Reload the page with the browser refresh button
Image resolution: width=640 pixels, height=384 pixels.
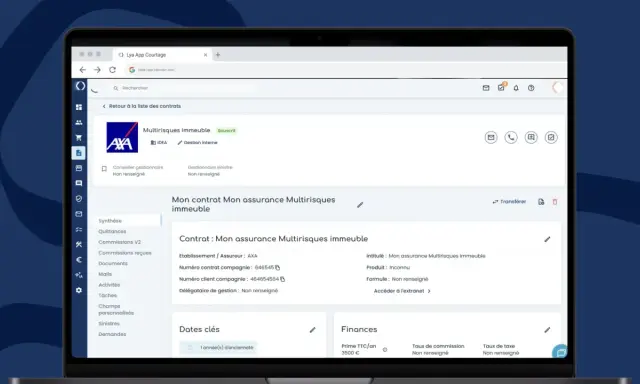112,70
